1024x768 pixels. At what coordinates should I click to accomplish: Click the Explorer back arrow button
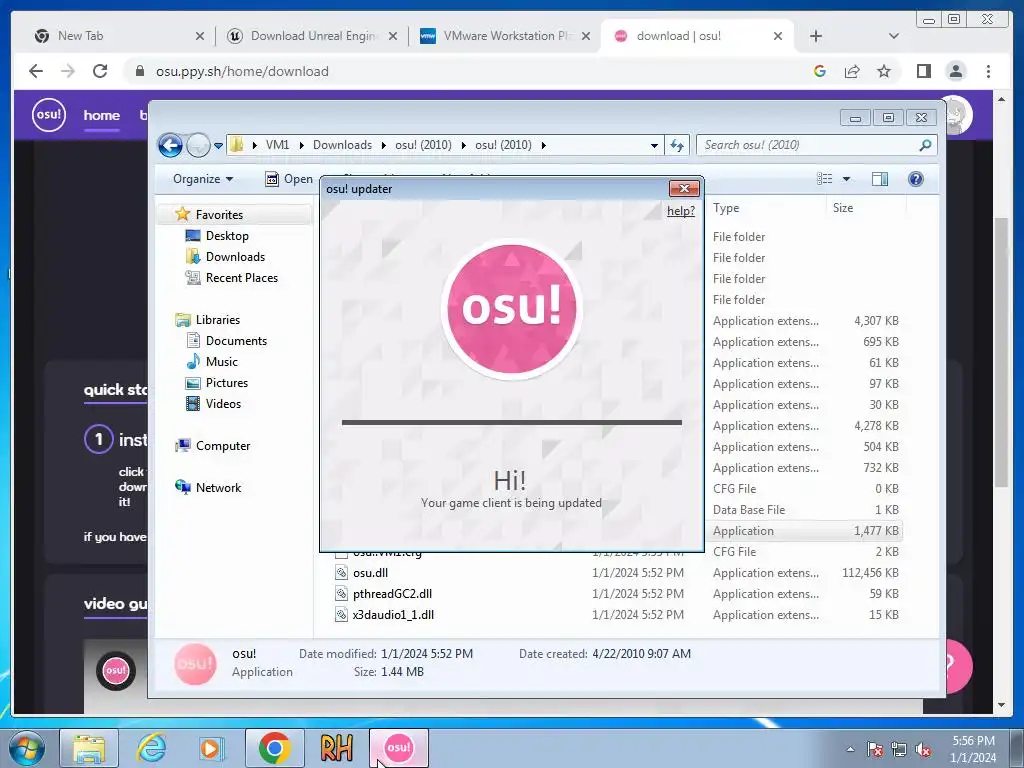point(170,145)
